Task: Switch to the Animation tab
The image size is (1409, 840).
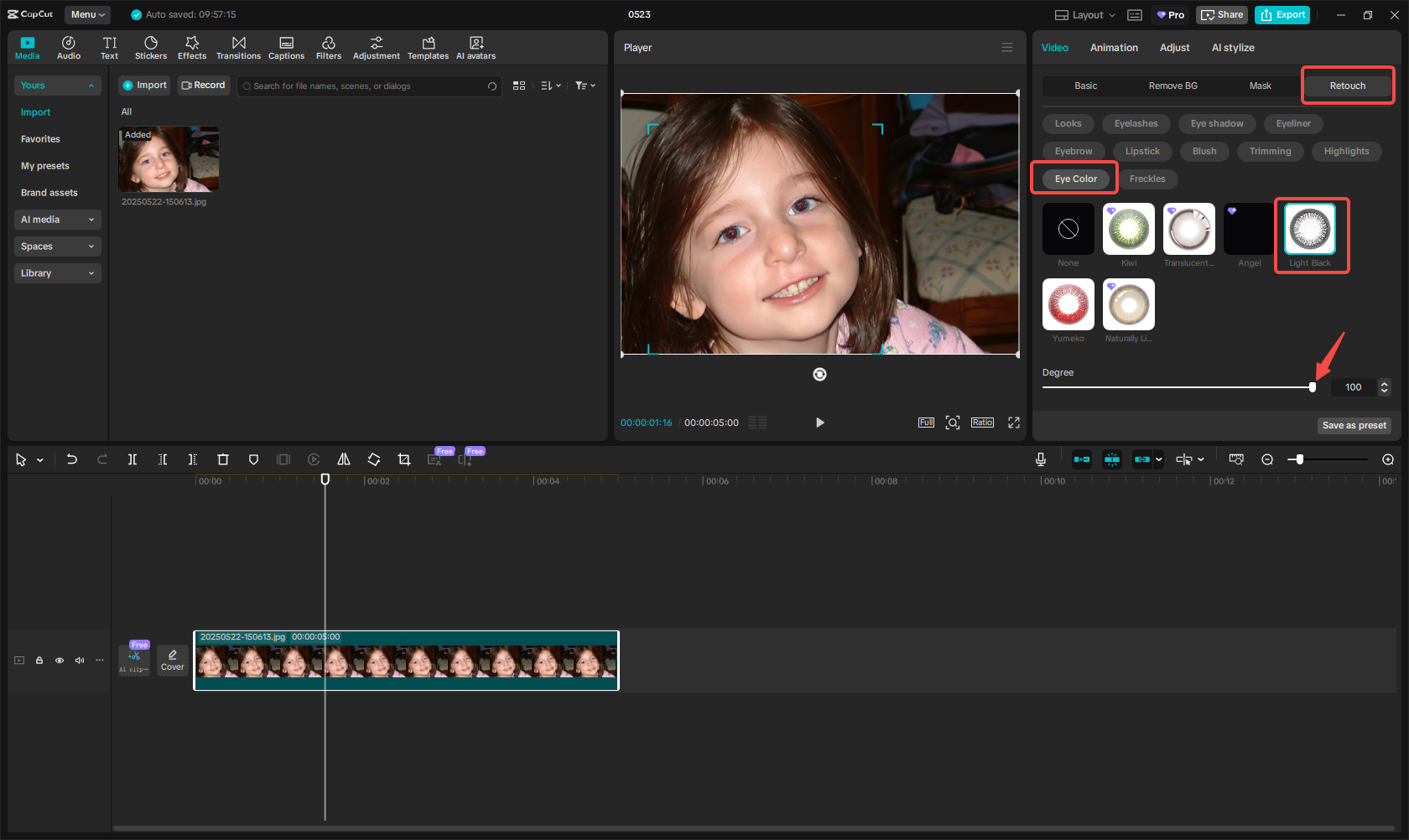Action: (1114, 48)
